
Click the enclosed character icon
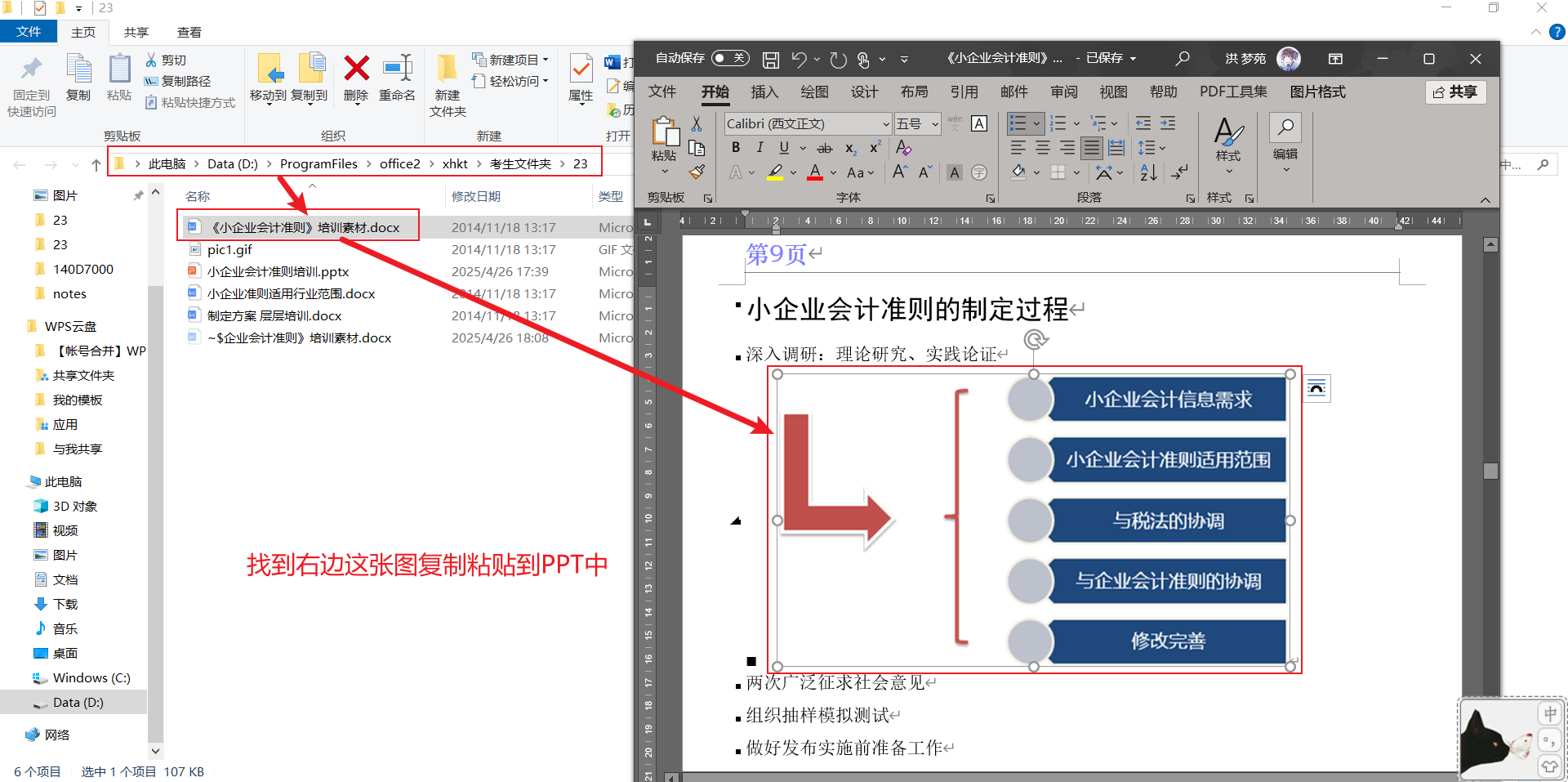979,172
